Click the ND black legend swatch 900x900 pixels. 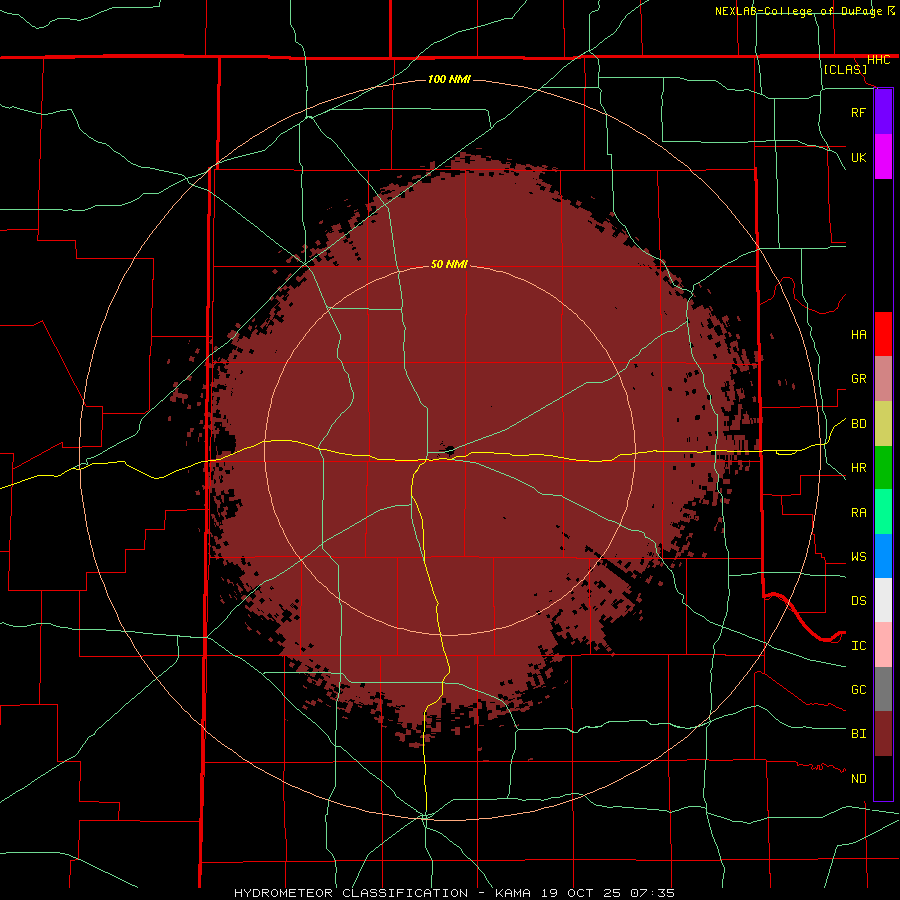883,778
